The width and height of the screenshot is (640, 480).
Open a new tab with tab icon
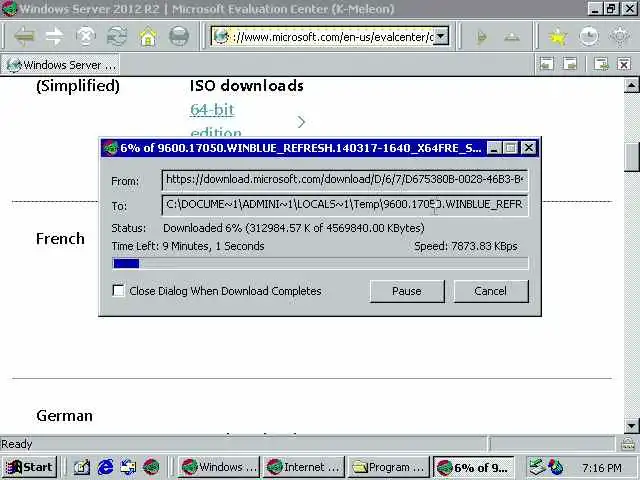tap(601, 64)
